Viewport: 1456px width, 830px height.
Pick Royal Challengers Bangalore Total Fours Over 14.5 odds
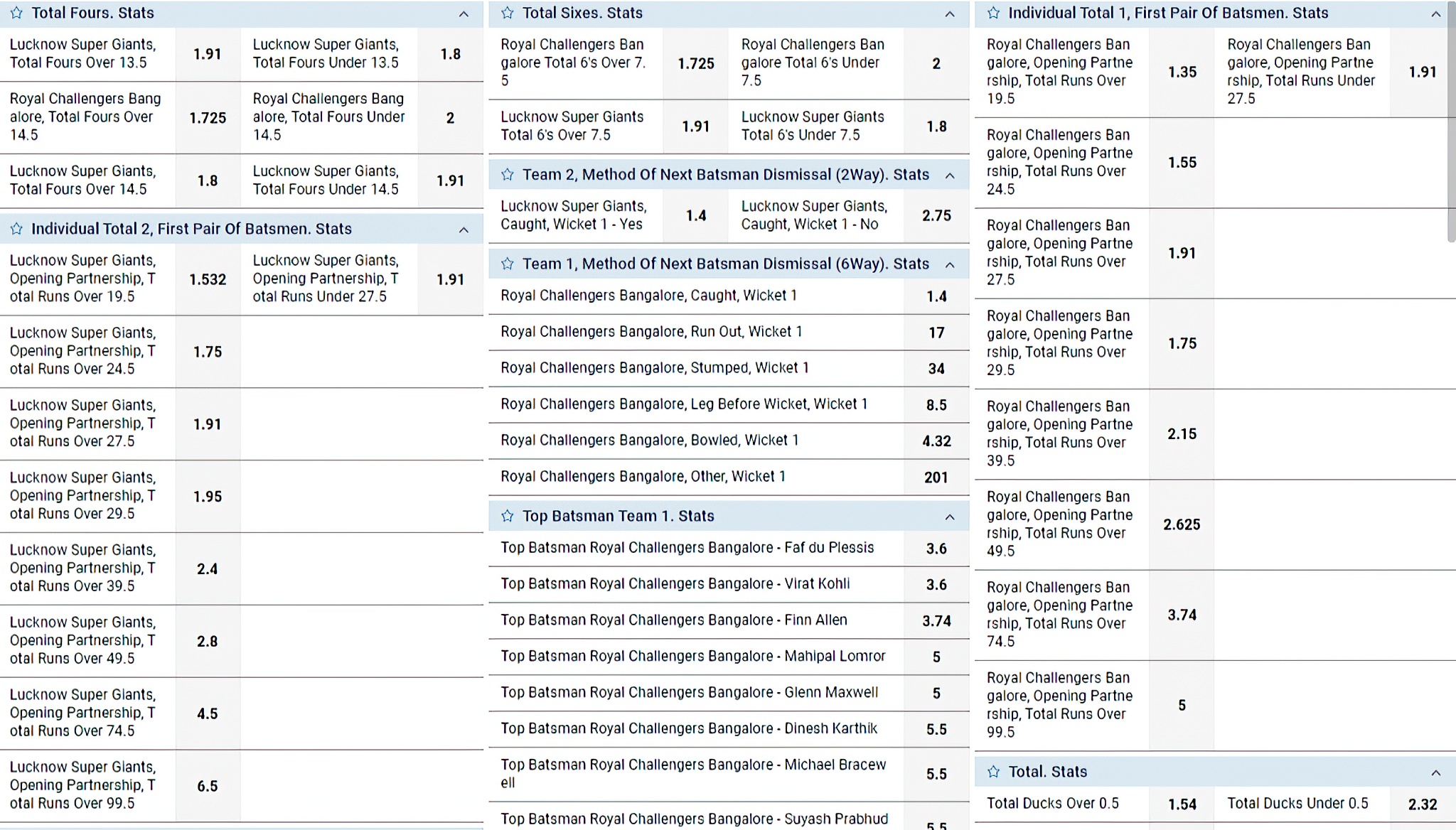[x=208, y=117]
